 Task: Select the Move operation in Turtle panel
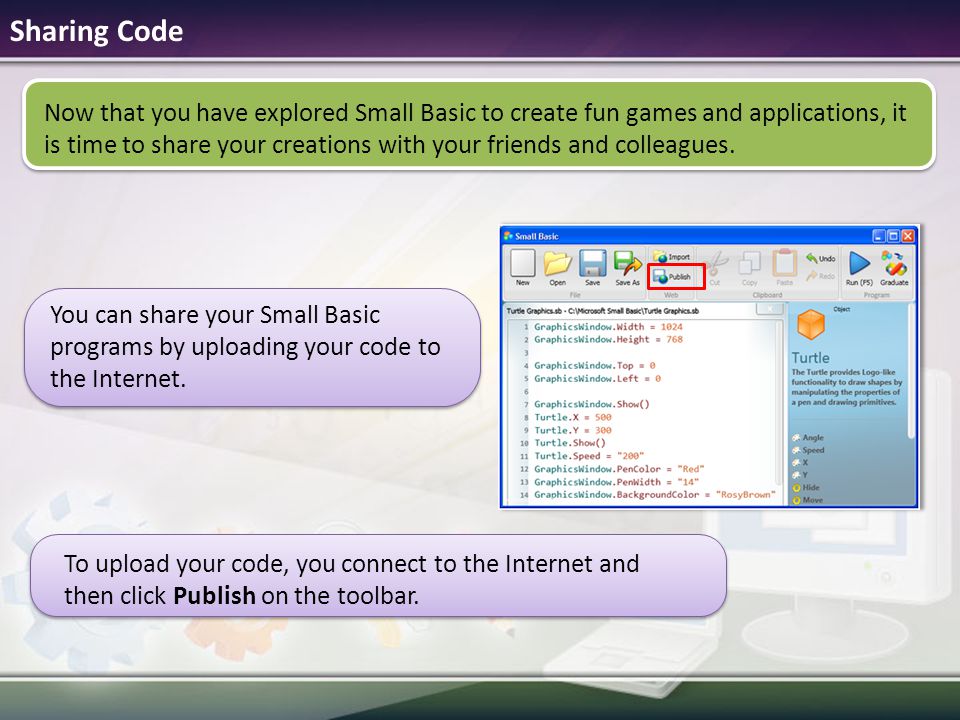pyautogui.click(x=808, y=500)
